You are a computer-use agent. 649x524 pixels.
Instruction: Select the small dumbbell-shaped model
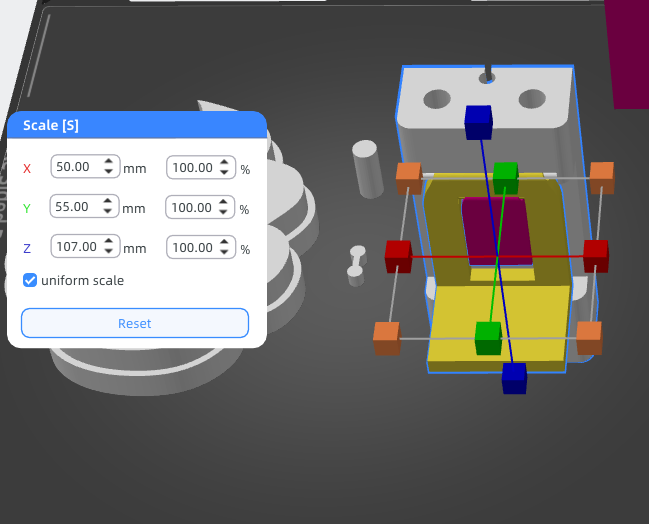coord(356,265)
